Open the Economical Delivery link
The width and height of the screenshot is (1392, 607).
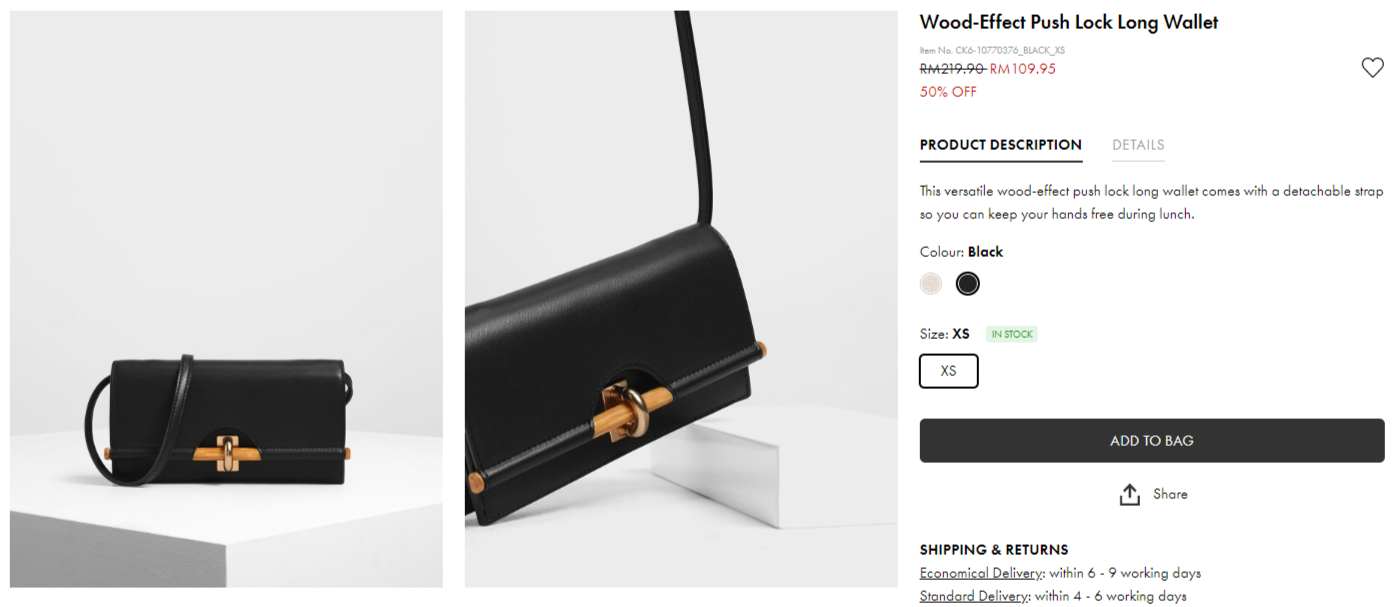981,573
